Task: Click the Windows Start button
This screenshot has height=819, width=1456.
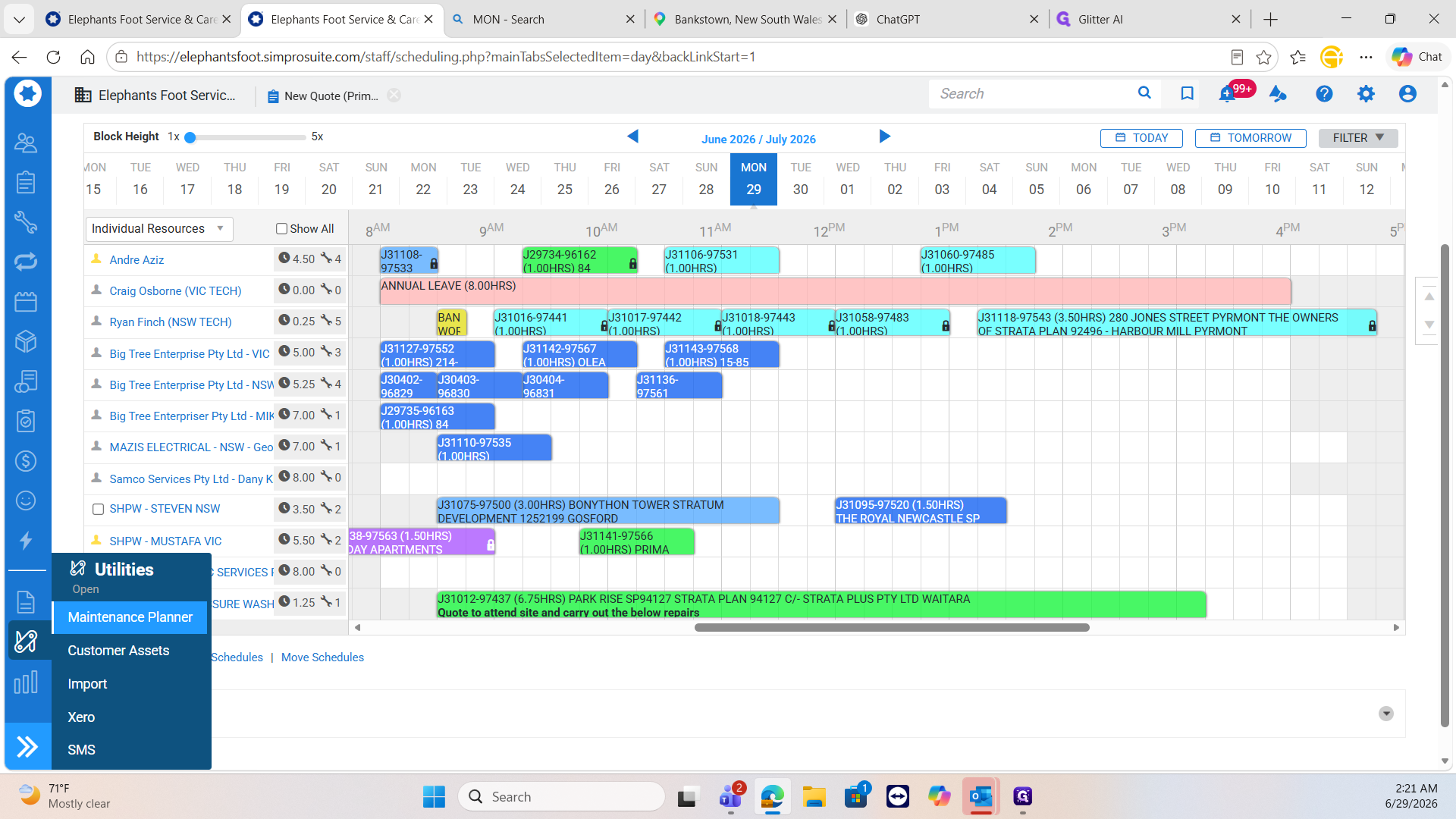Action: coord(434,796)
